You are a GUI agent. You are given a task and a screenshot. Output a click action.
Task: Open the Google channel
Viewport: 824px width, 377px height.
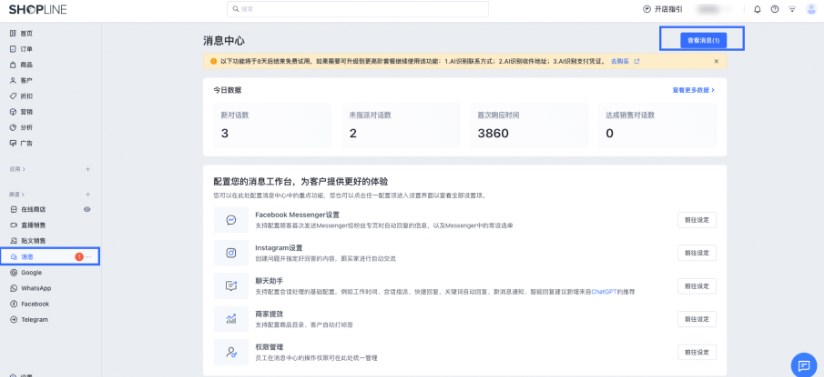point(26,272)
